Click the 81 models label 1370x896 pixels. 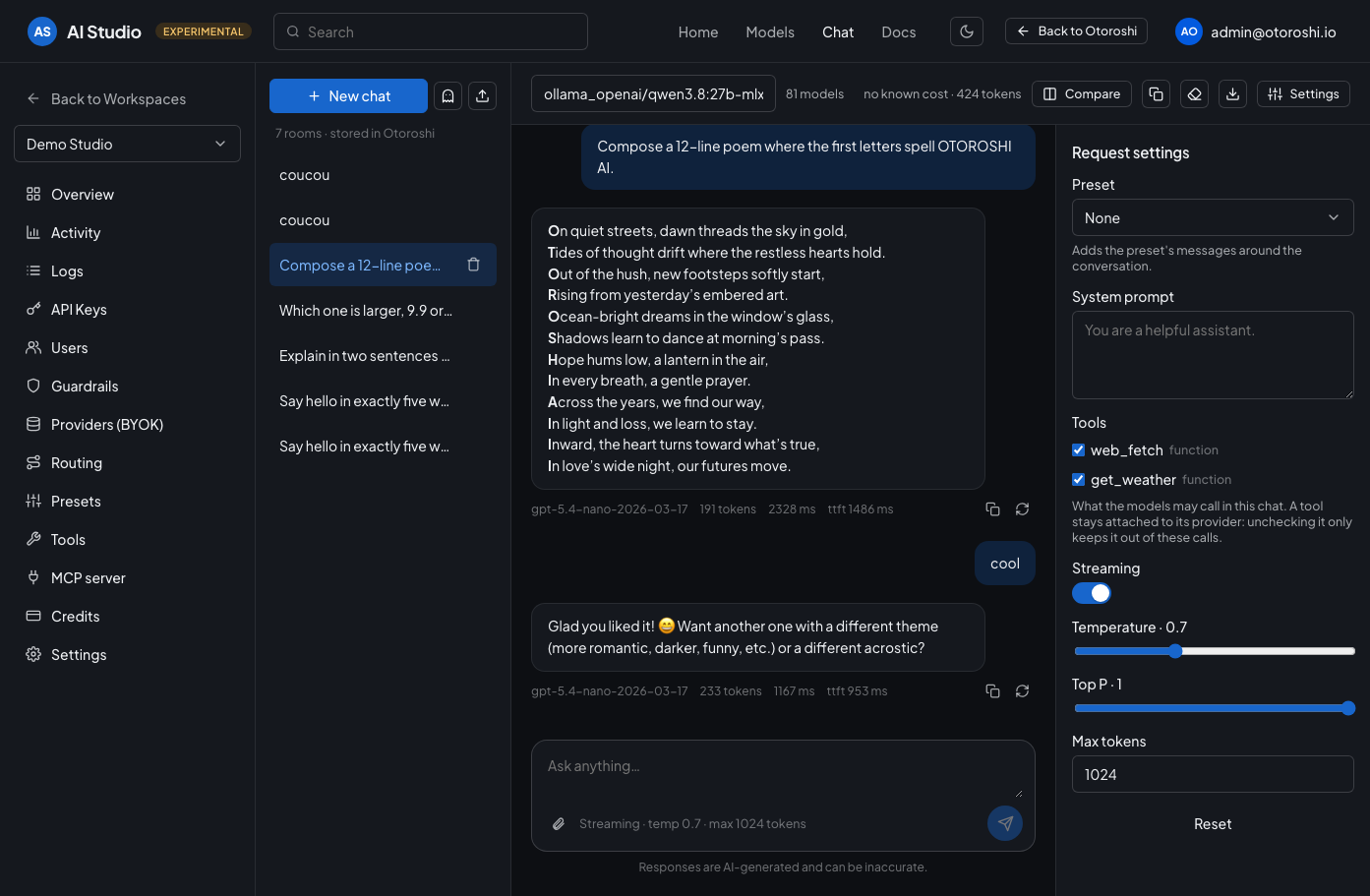tap(814, 94)
